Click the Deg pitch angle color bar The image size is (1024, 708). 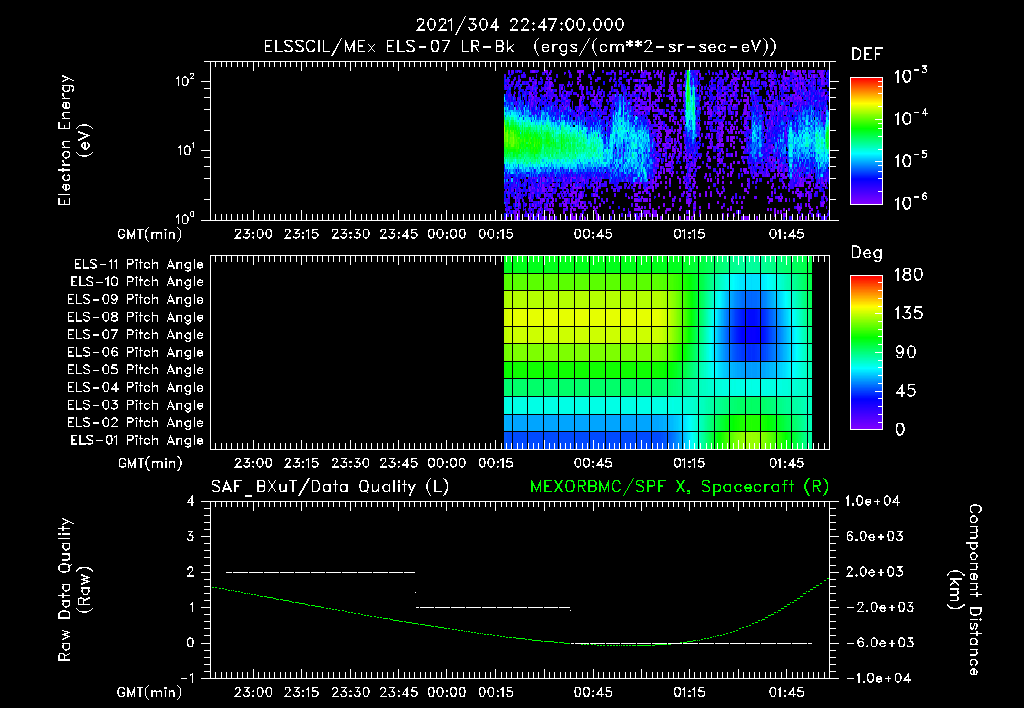pyautogui.click(x=866, y=353)
